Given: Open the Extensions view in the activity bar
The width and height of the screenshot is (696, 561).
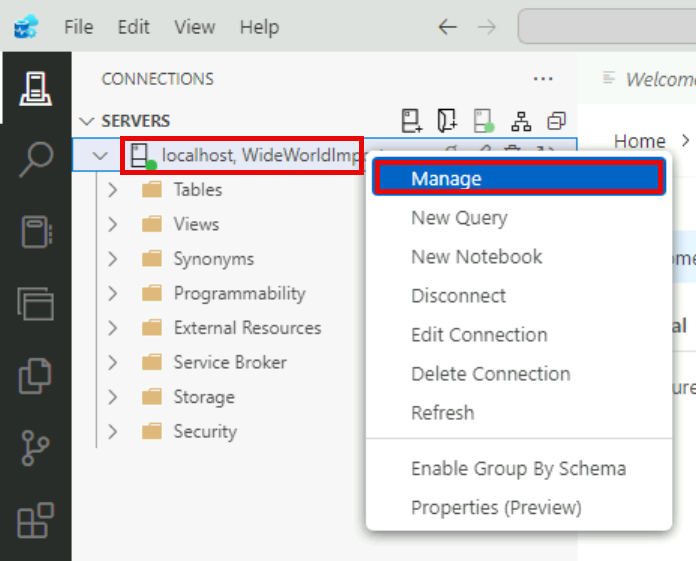Looking at the screenshot, I should tap(35, 522).
